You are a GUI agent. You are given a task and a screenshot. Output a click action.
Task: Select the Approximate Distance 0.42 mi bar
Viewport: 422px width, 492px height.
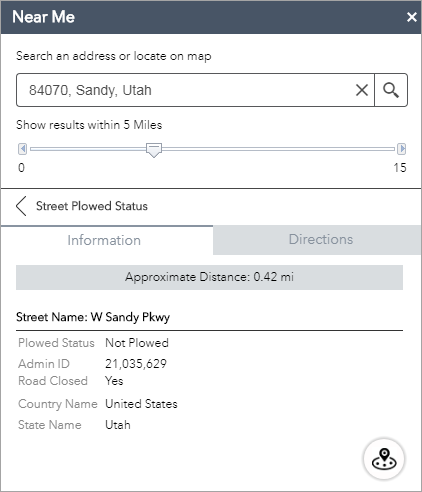pyautogui.click(x=209, y=277)
